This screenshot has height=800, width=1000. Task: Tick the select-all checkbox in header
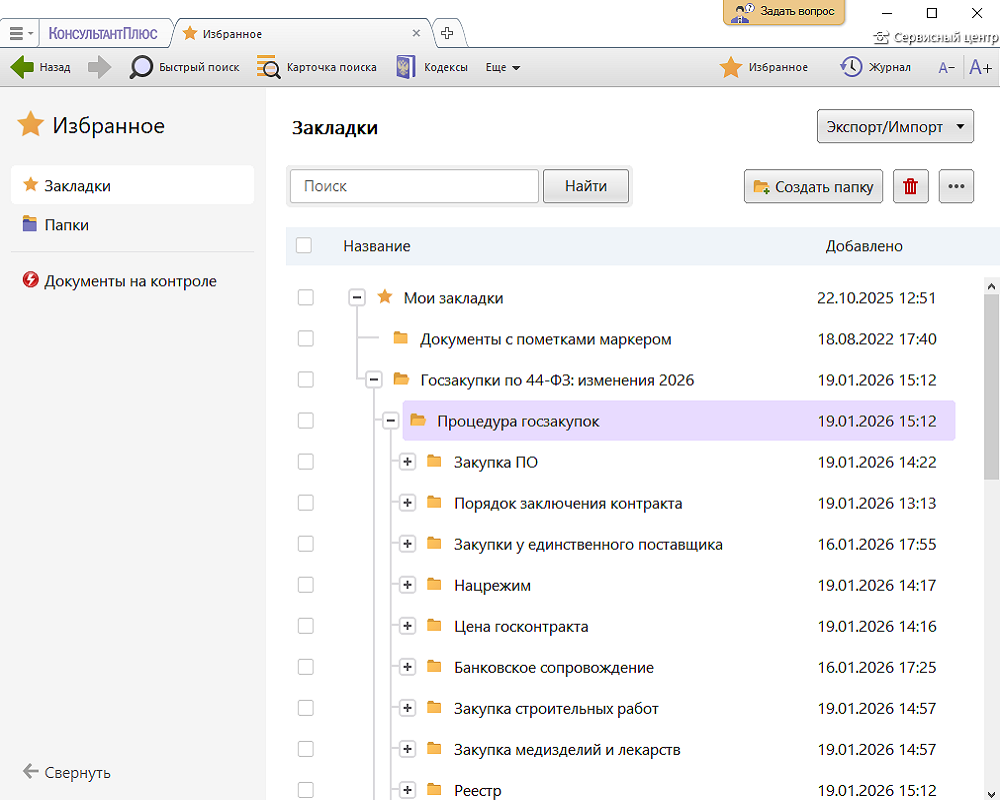pos(304,246)
